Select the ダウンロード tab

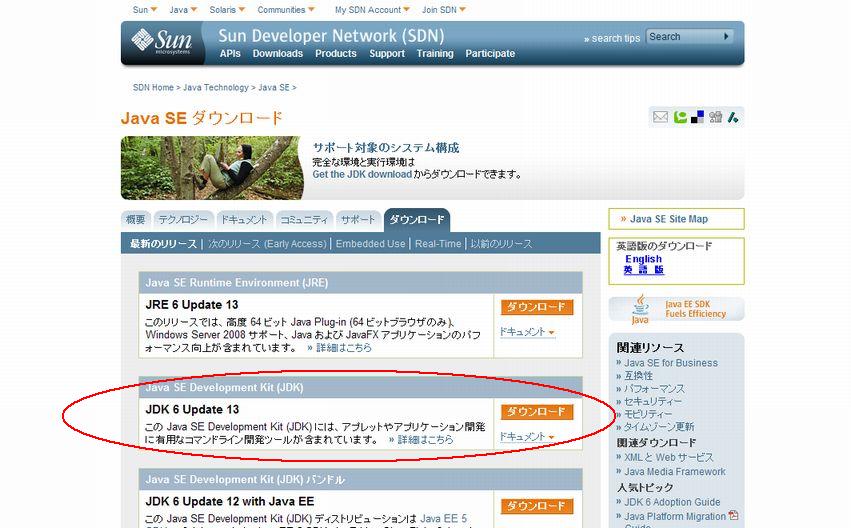(x=416, y=220)
